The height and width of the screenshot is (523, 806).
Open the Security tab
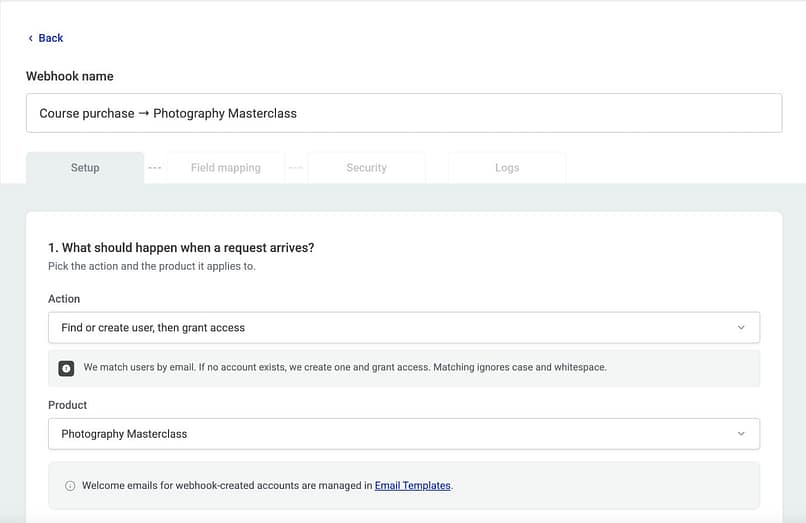click(x=367, y=168)
